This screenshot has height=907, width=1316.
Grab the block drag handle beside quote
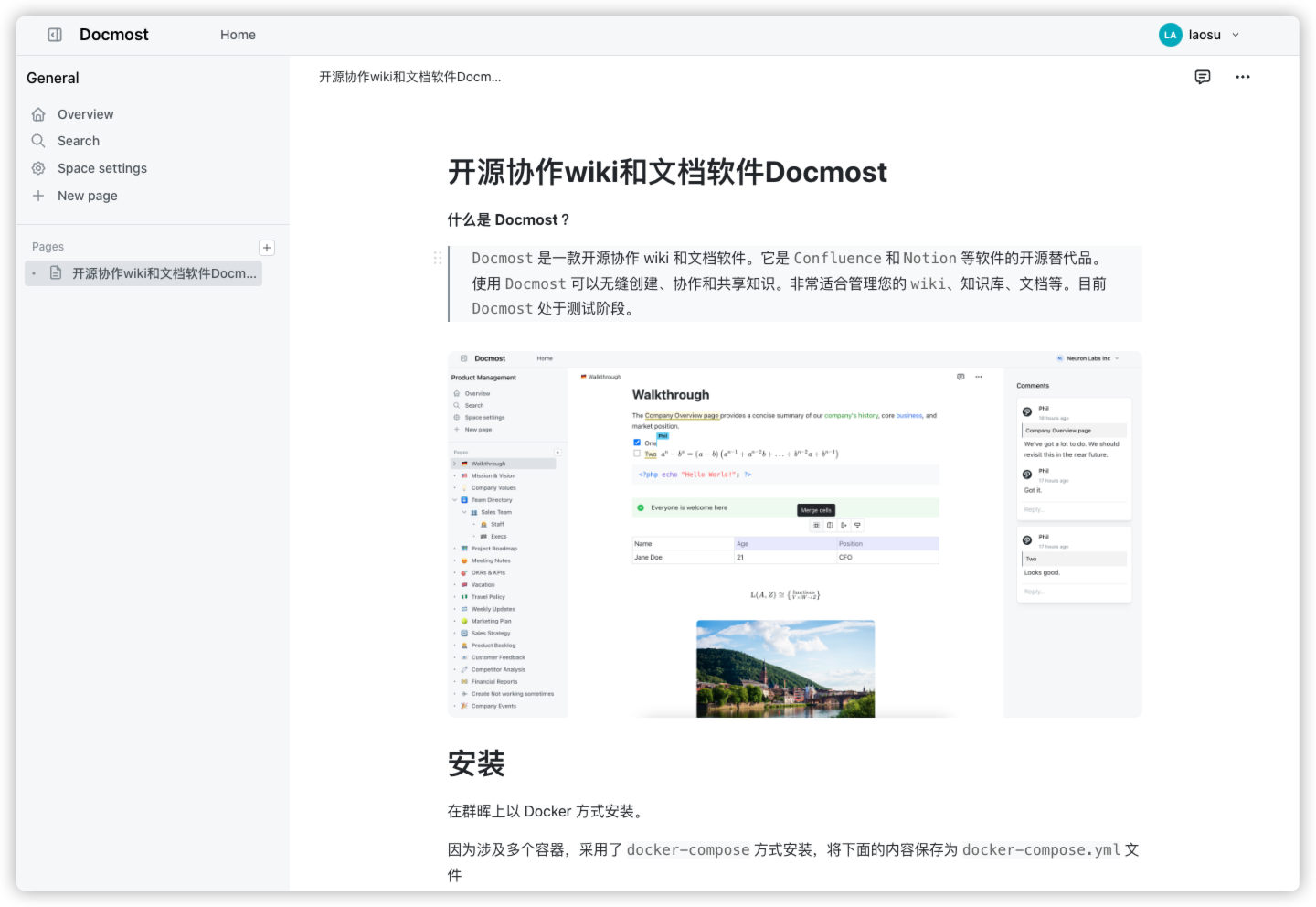438,258
